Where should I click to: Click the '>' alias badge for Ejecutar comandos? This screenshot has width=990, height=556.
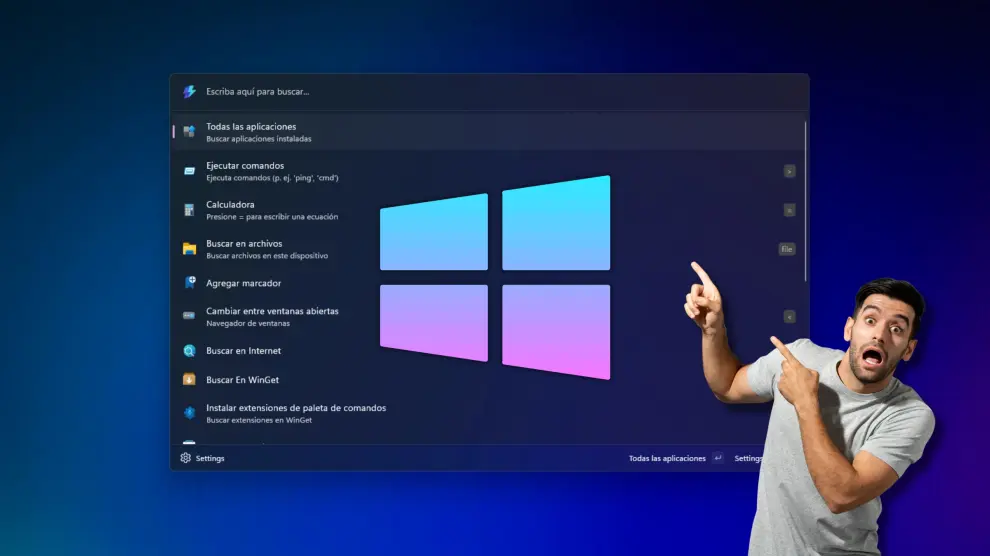789,171
